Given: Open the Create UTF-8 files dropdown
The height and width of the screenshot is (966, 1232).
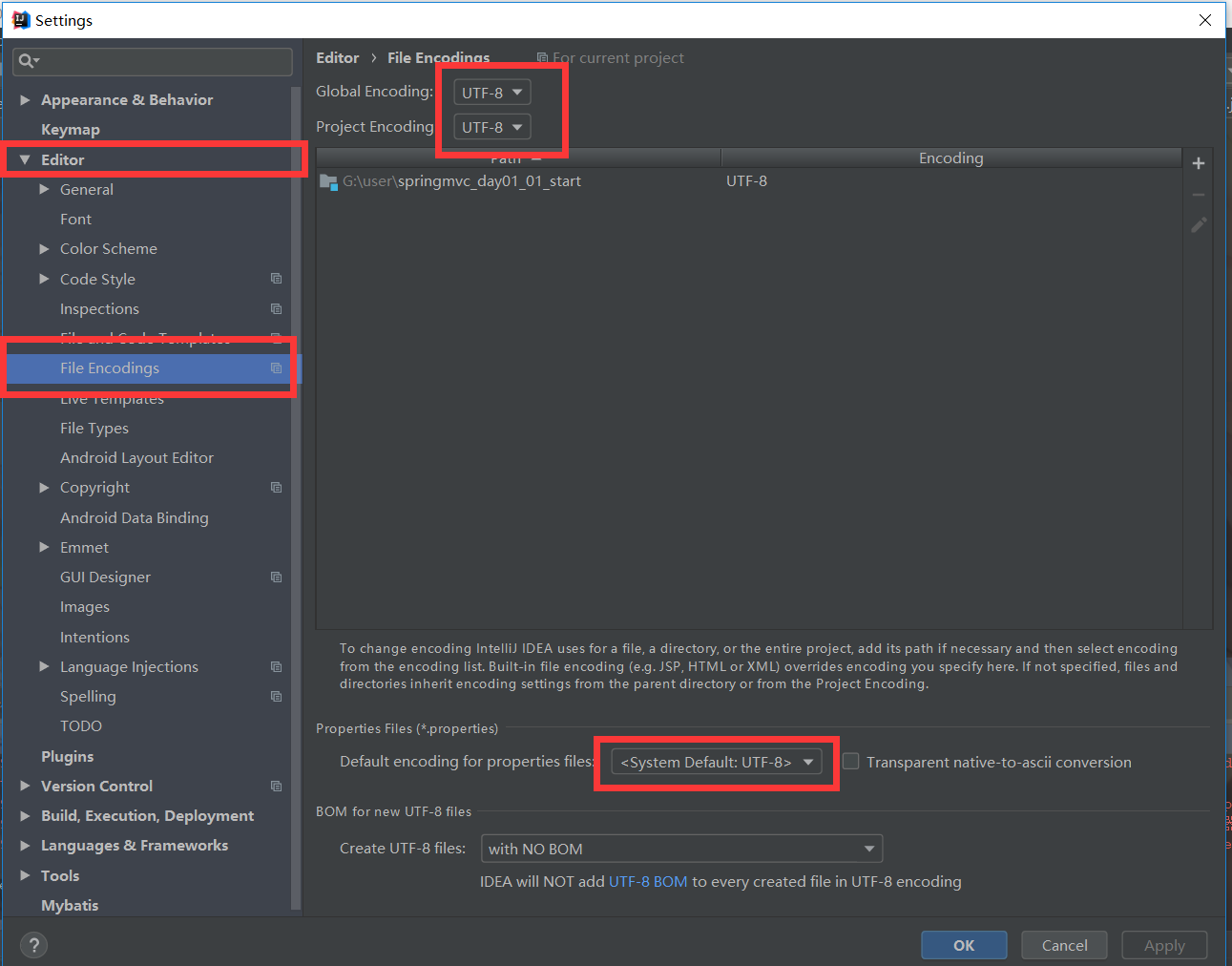Looking at the screenshot, I should tap(681, 849).
